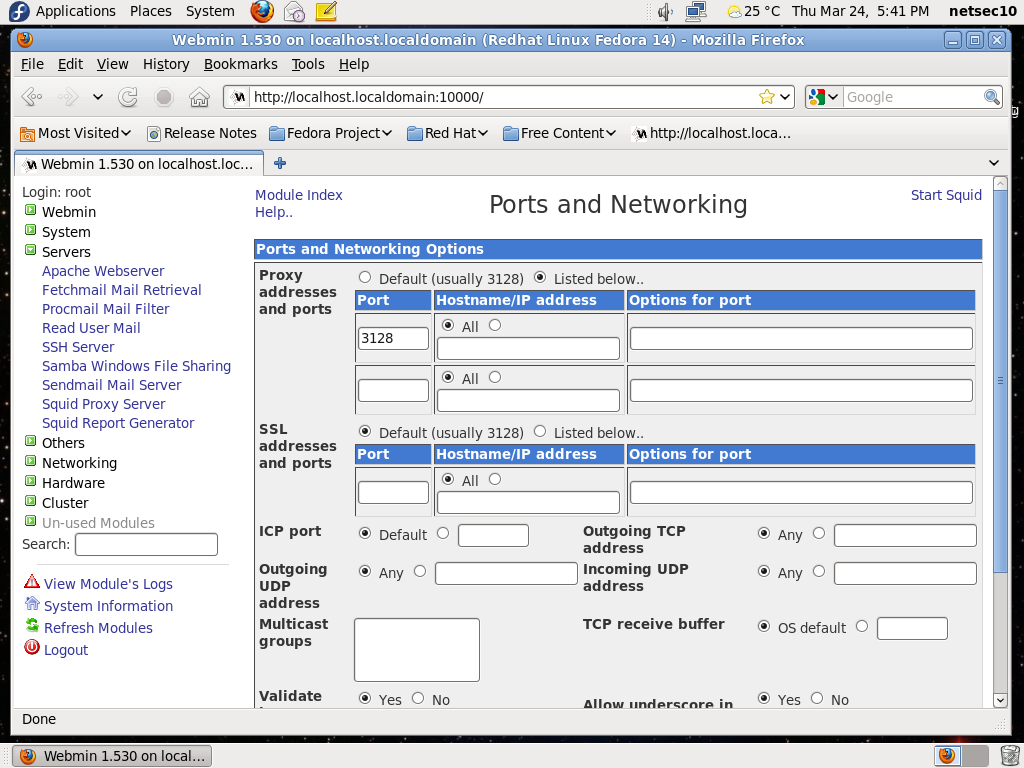
Task: Open the network connection tray icon
Action: click(x=696, y=11)
